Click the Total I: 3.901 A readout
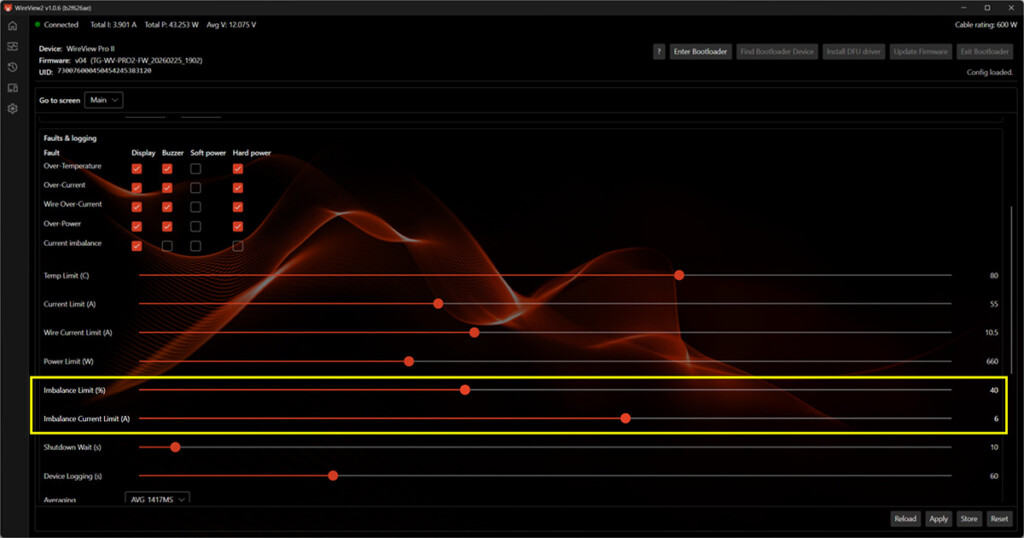The height and width of the screenshot is (538, 1024). tap(114, 25)
